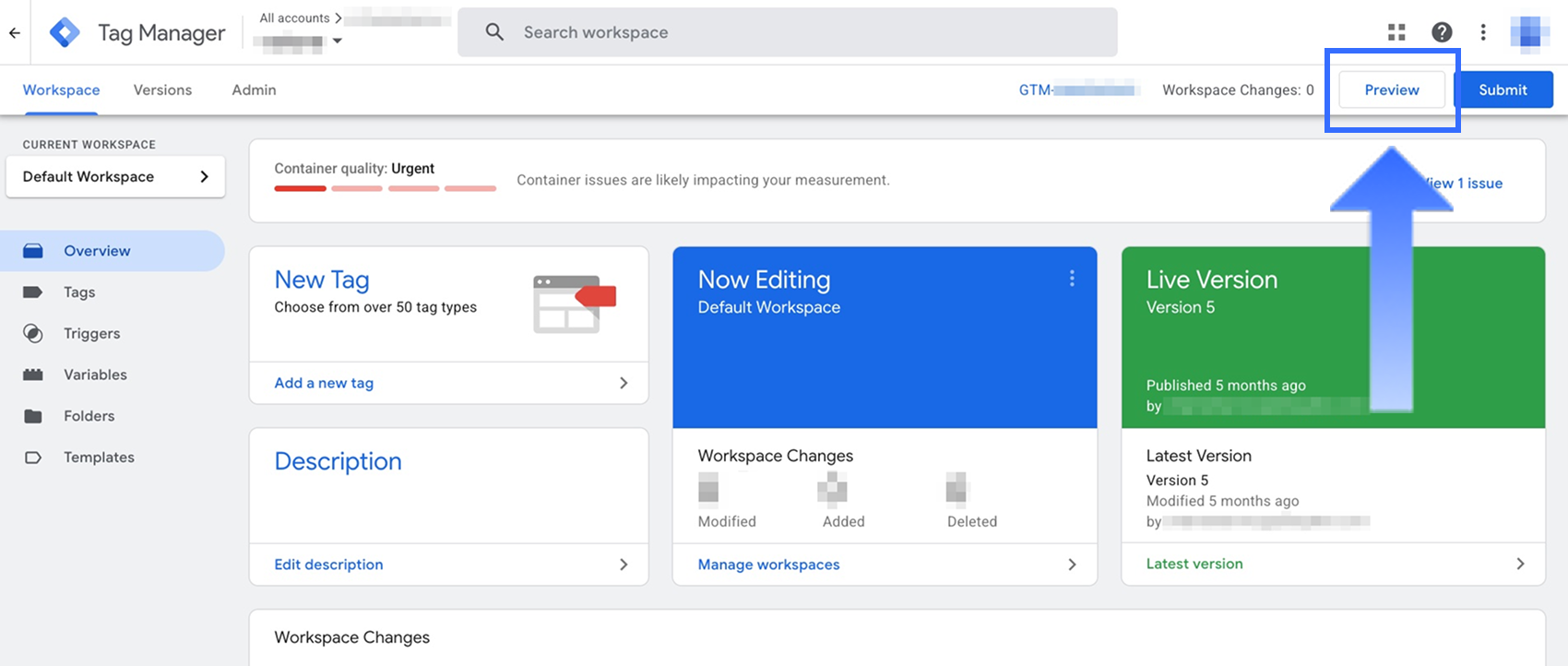Expand Manage workspaces chevron

[x=1072, y=565]
